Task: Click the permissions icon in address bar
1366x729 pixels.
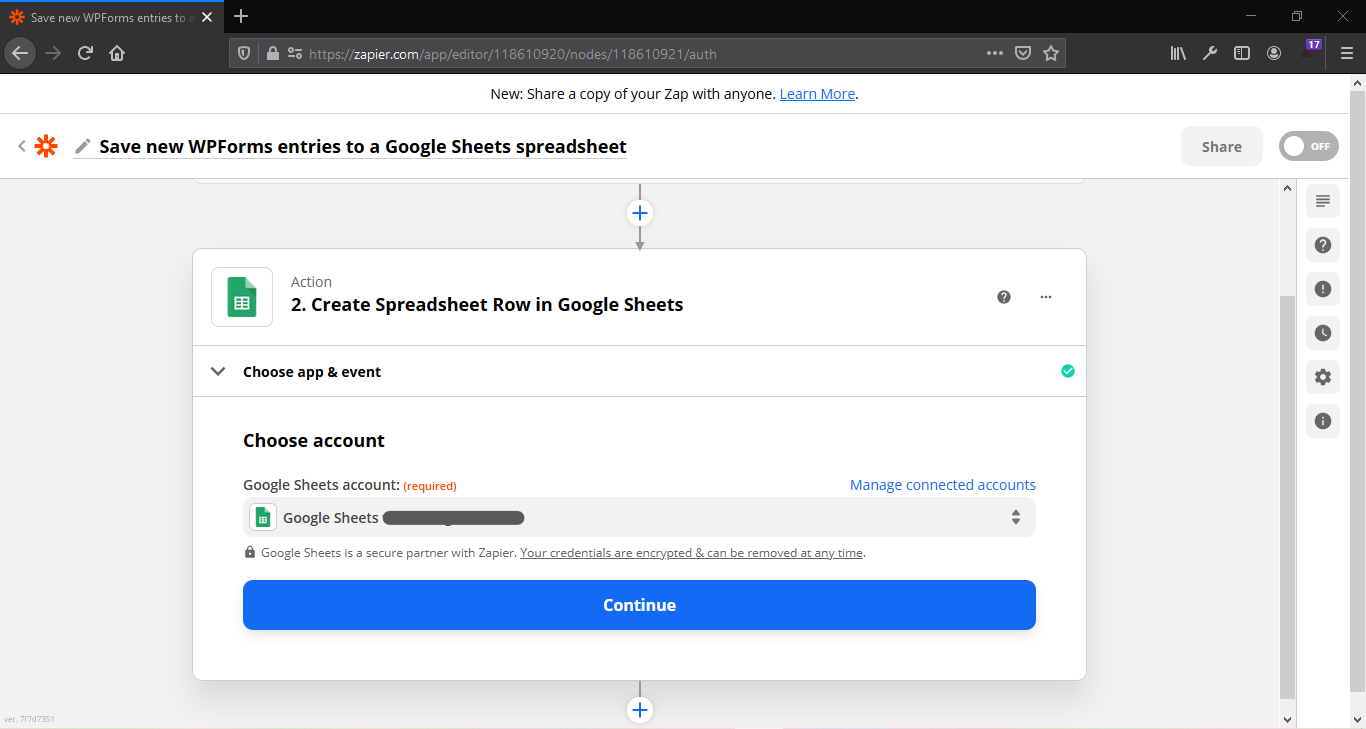Action: tap(295, 53)
